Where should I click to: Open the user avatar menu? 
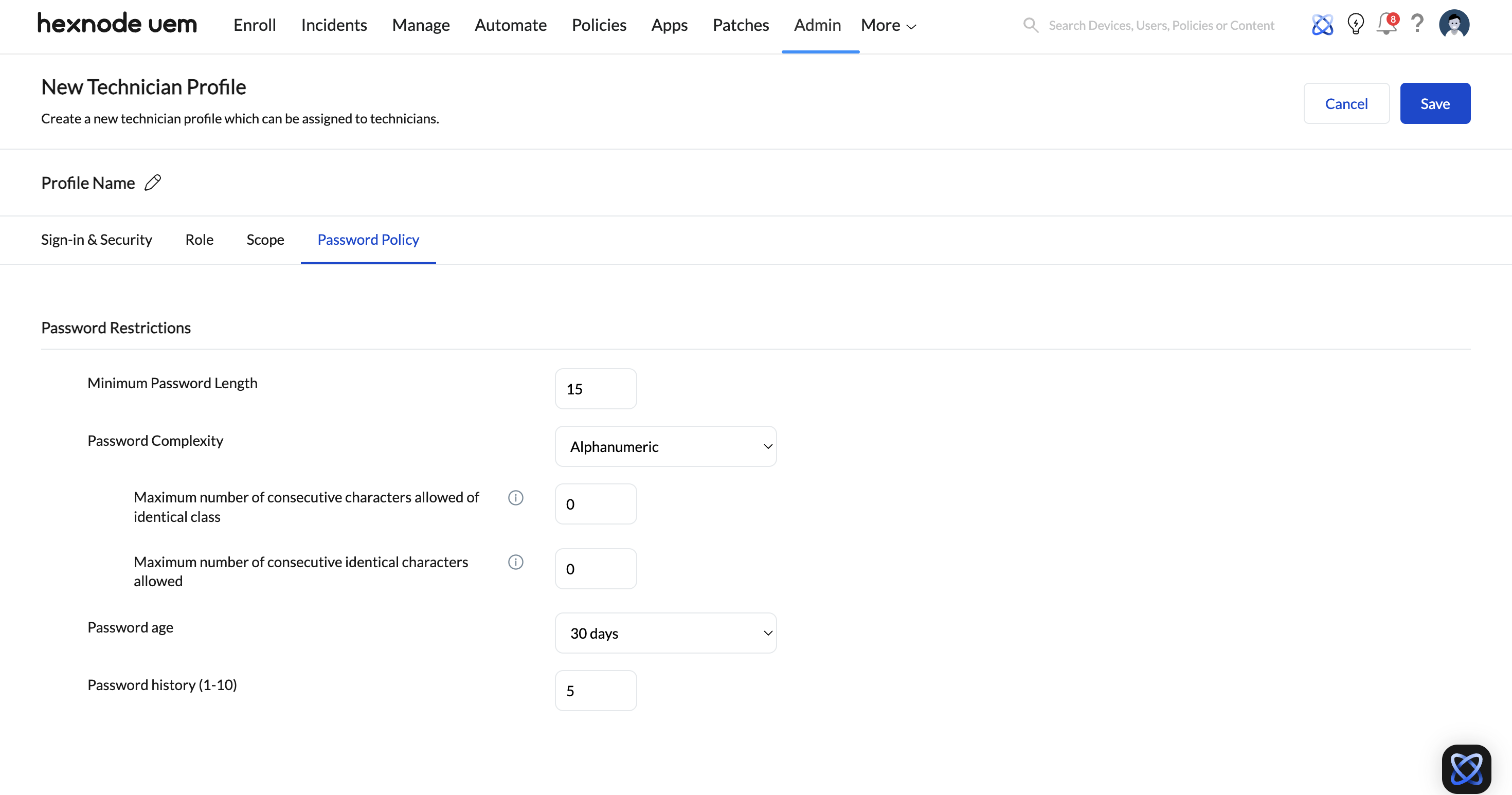[1454, 24]
